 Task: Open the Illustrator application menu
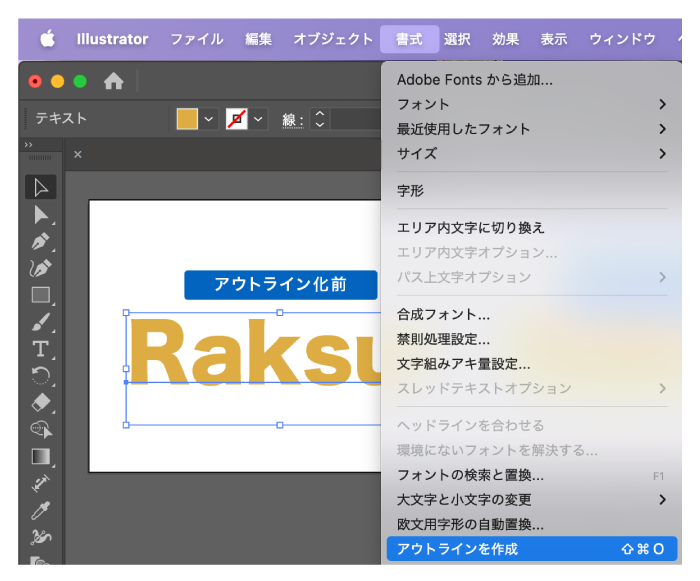[x=112, y=39]
